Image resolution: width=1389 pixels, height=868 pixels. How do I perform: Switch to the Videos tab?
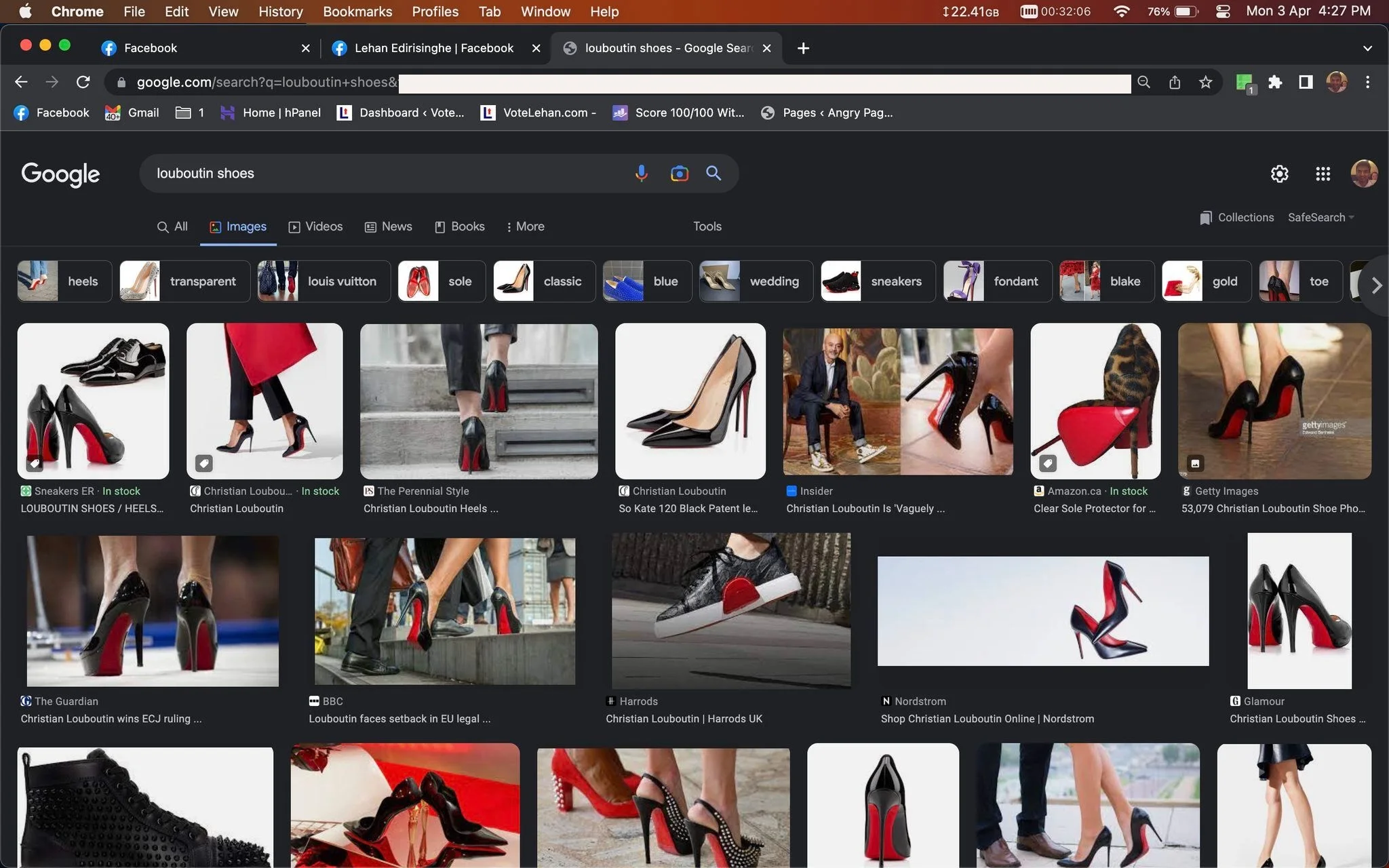[315, 226]
